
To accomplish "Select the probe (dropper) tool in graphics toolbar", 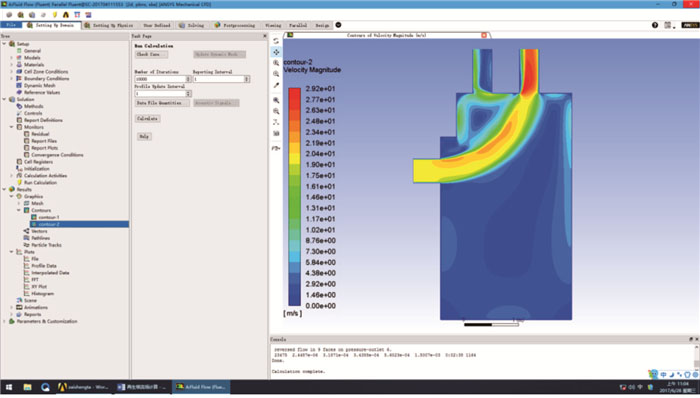I will 276,85.
